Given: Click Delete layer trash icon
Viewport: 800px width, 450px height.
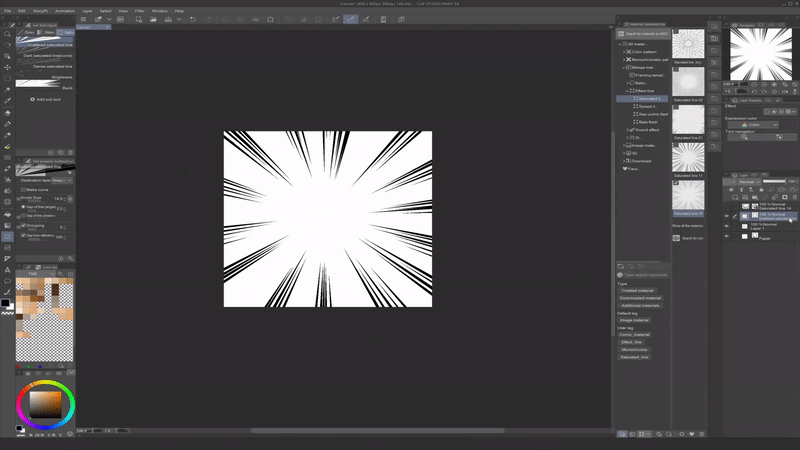Looking at the screenshot, I should point(794,197).
